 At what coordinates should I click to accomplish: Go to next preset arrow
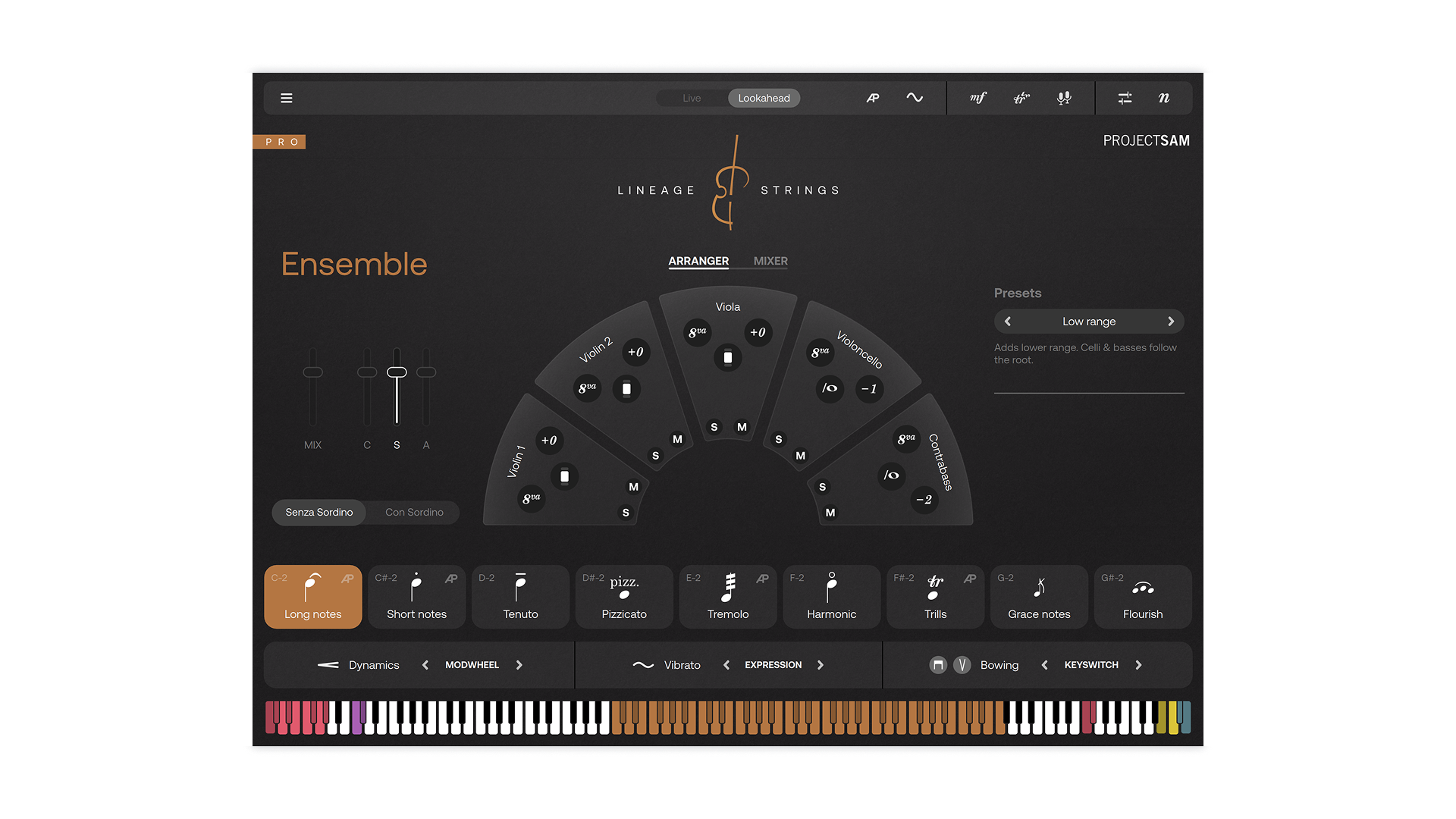click(1171, 322)
